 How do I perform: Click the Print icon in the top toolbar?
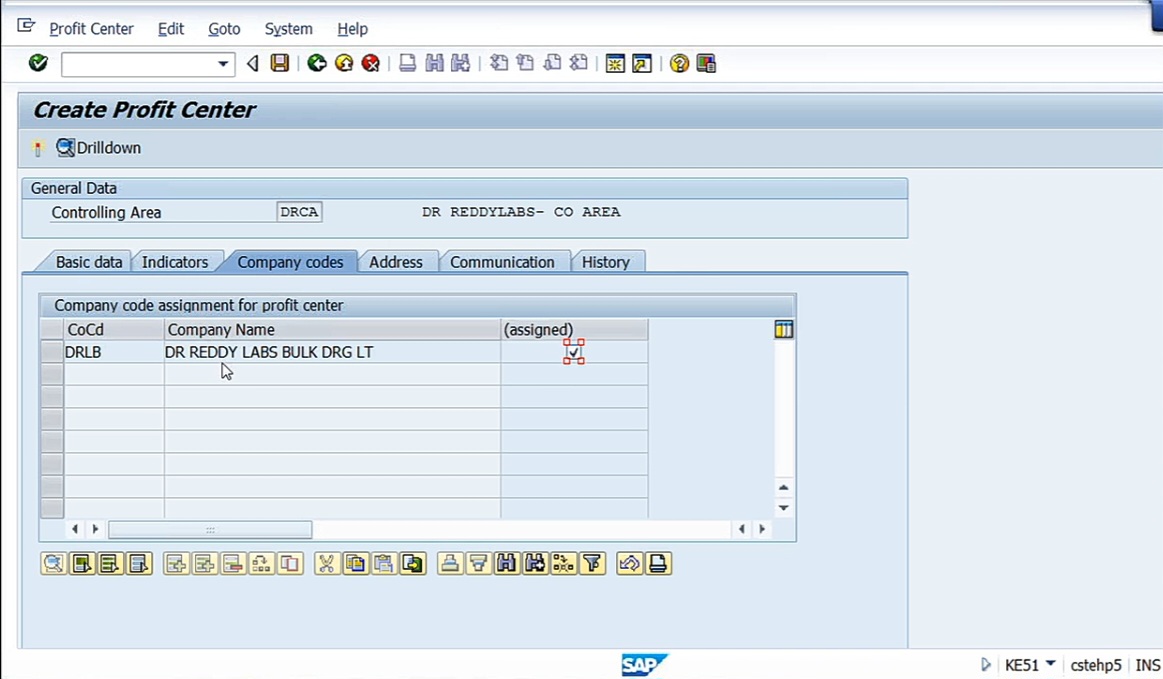pos(407,63)
